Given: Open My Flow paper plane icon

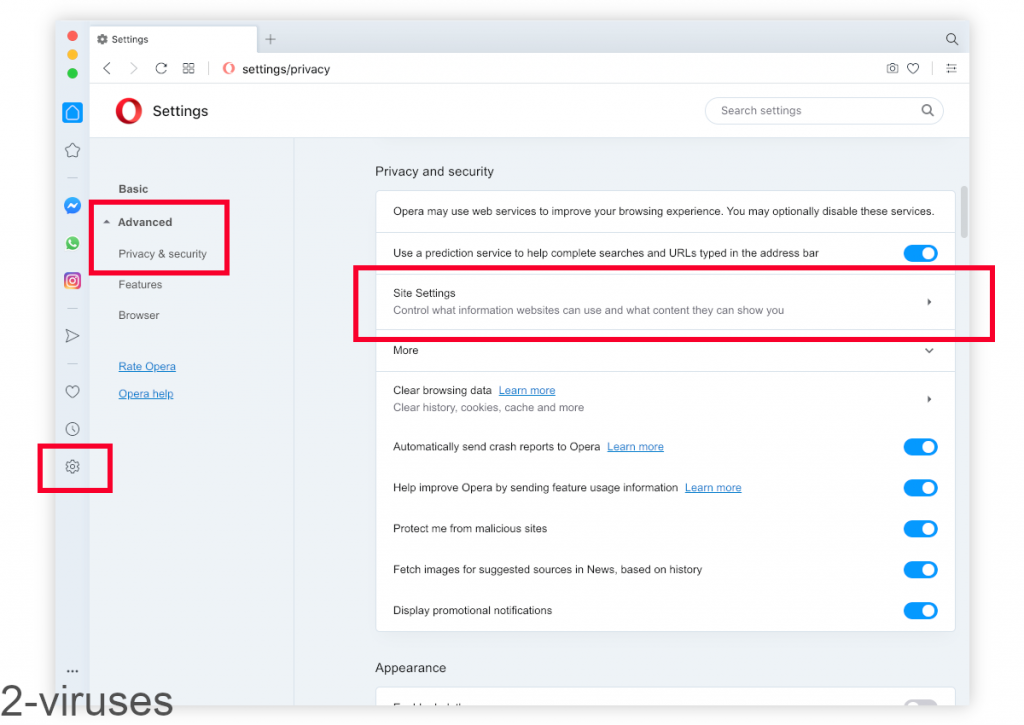Looking at the screenshot, I should coord(72,335).
